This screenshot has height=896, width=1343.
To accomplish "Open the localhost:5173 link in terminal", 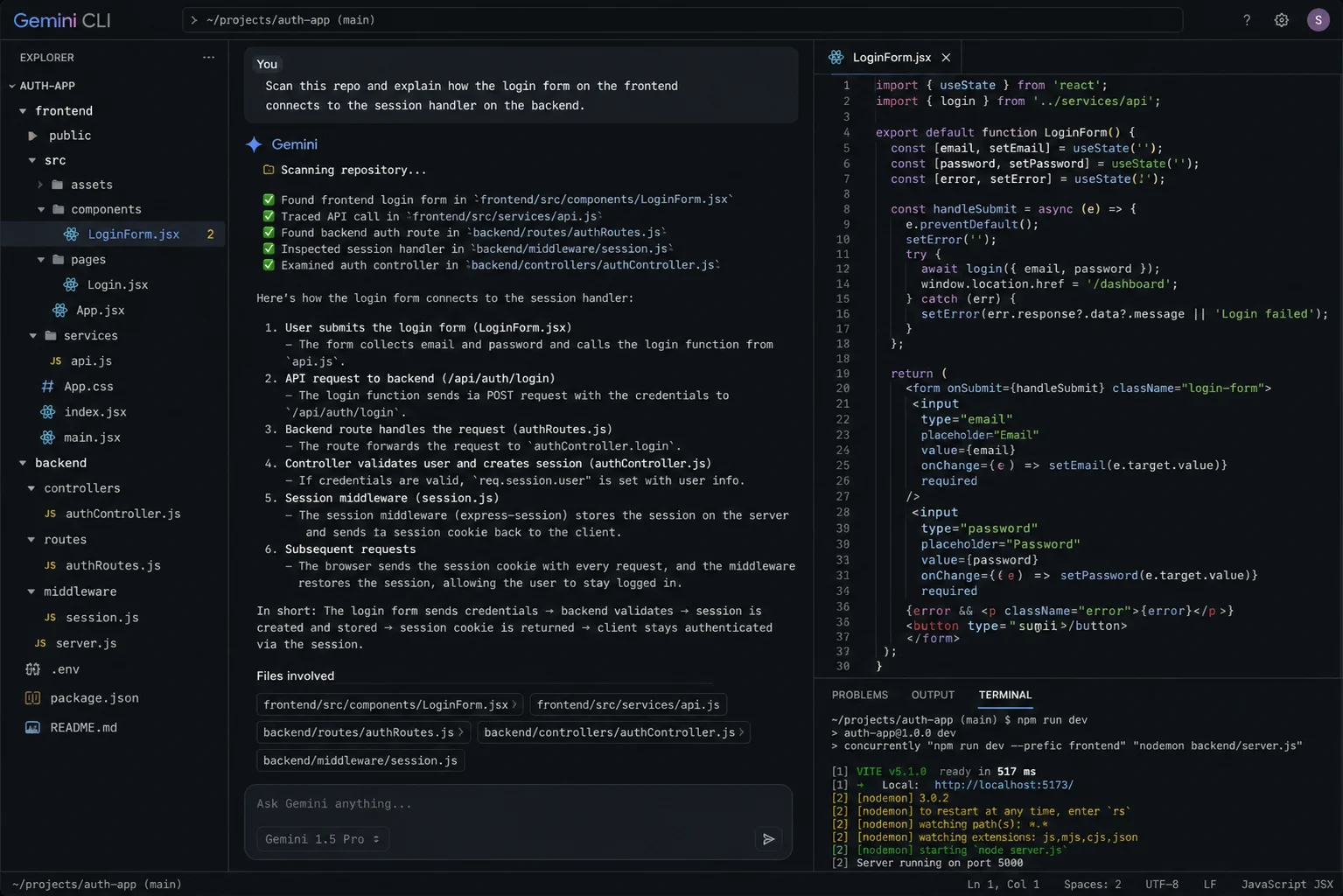I will [x=1004, y=785].
